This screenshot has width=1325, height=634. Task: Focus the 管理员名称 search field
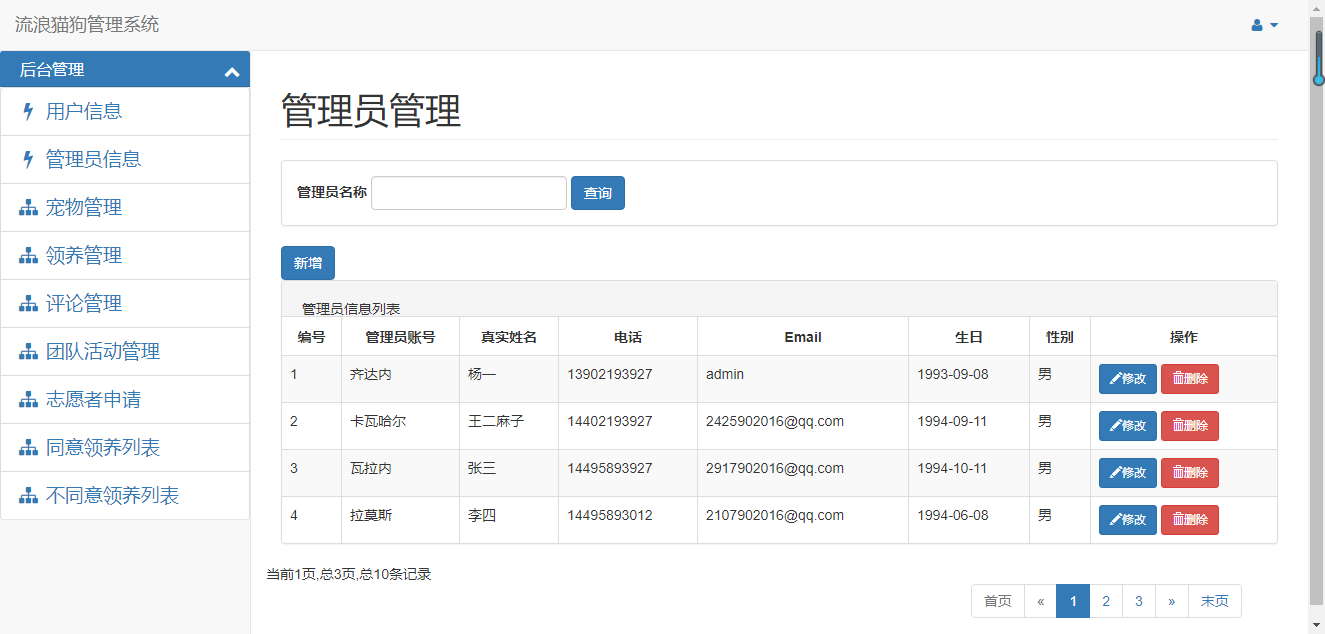(x=469, y=193)
